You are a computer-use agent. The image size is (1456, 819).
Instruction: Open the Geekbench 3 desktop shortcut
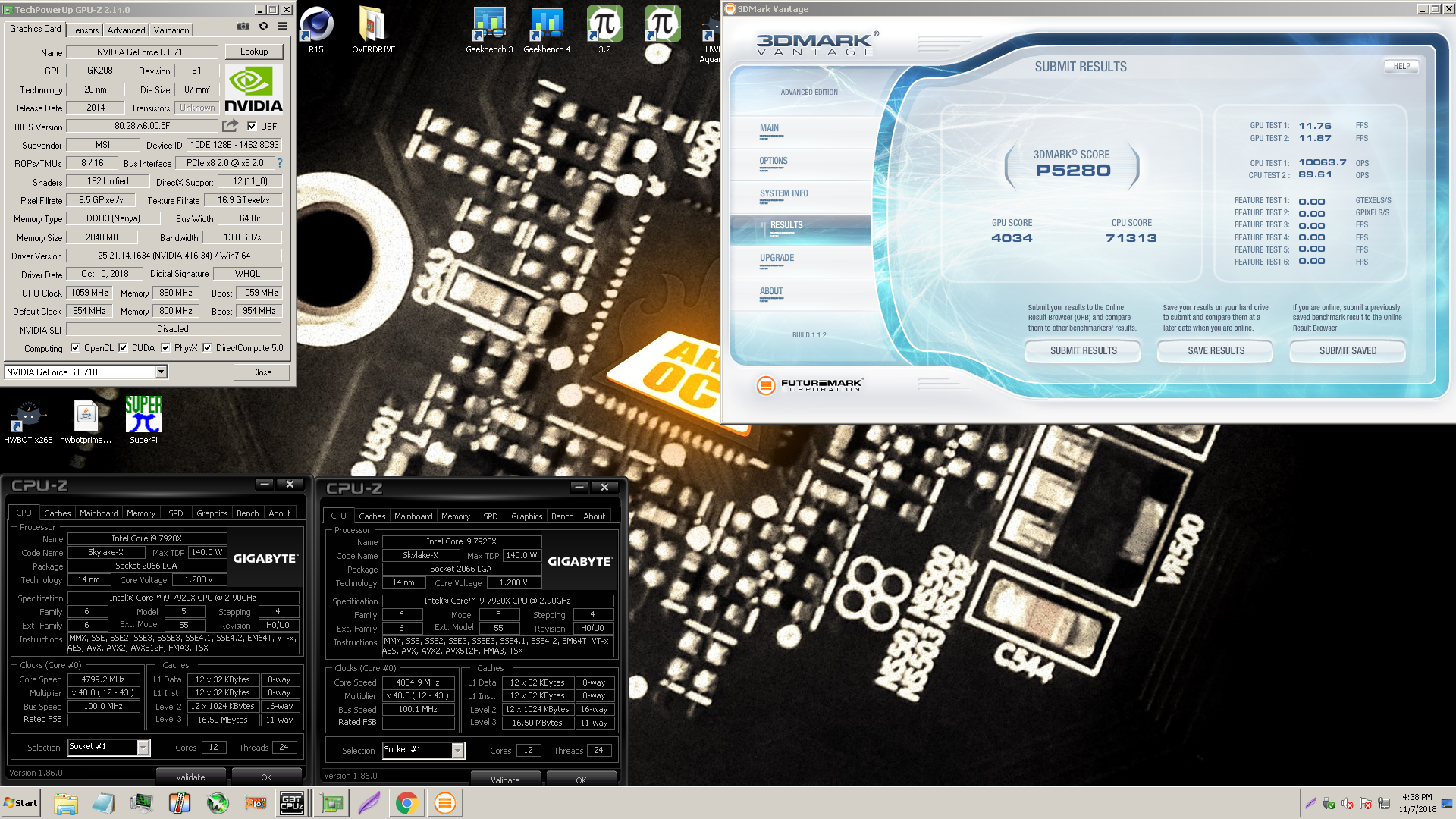[x=489, y=30]
